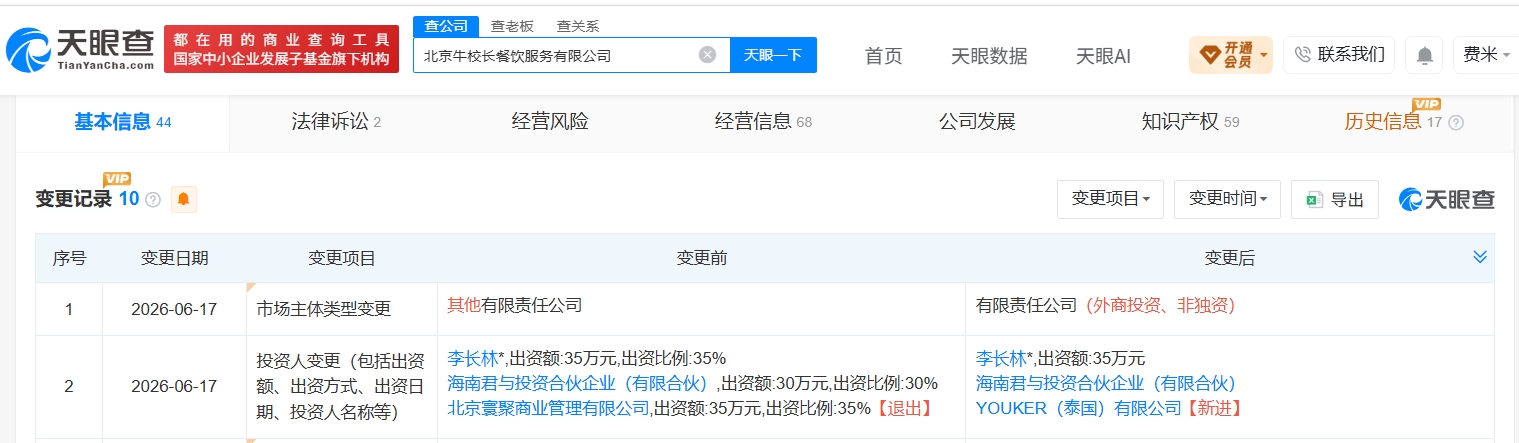Click the phone icon in 联系我们
The width and height of the screenshot is (1519, 443).
tap(1303, 55)
